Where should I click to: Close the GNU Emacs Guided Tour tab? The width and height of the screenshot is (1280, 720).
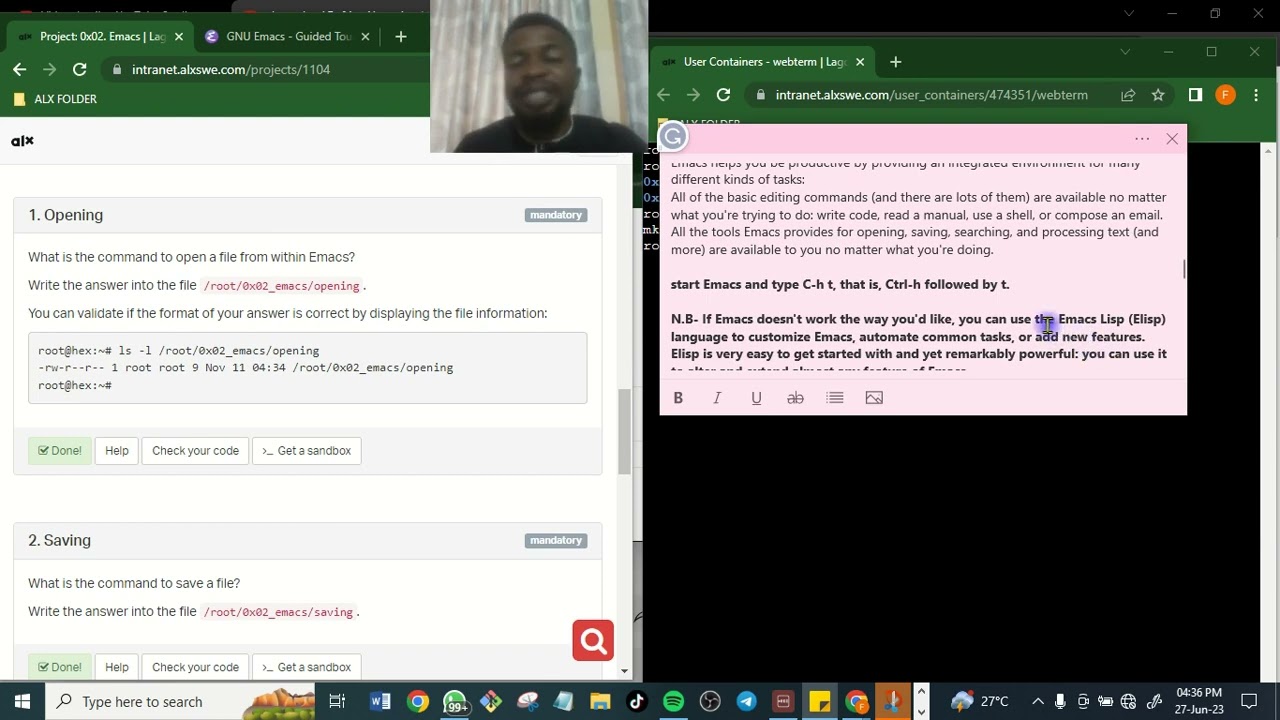click(365, 36)
